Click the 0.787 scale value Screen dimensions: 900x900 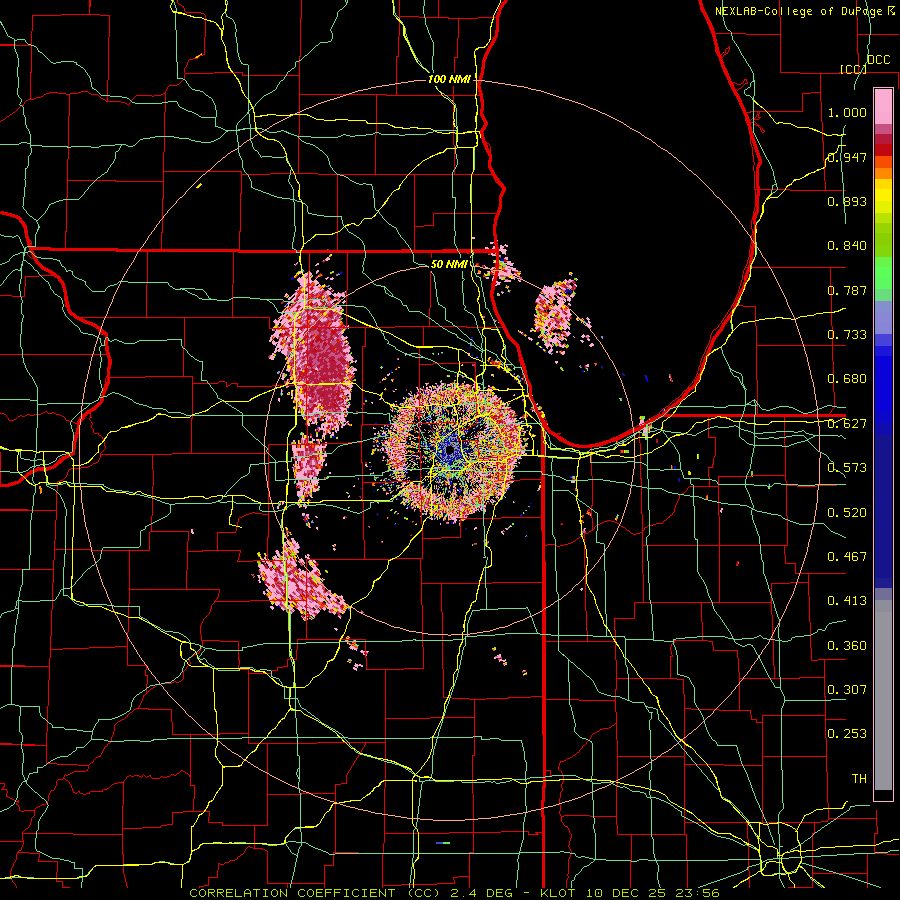(x=847, y=290)
